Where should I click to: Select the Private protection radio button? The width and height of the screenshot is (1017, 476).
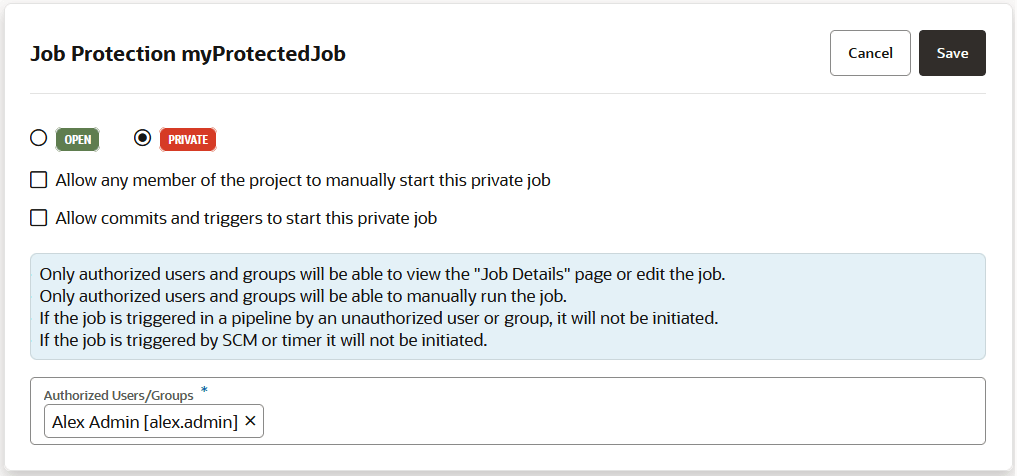143,139
